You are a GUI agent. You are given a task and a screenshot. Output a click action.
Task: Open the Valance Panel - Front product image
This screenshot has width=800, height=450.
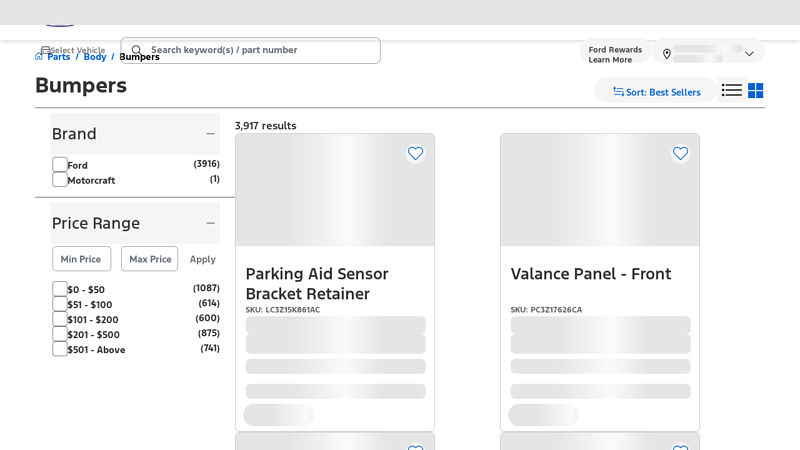(x=600, y=190)
